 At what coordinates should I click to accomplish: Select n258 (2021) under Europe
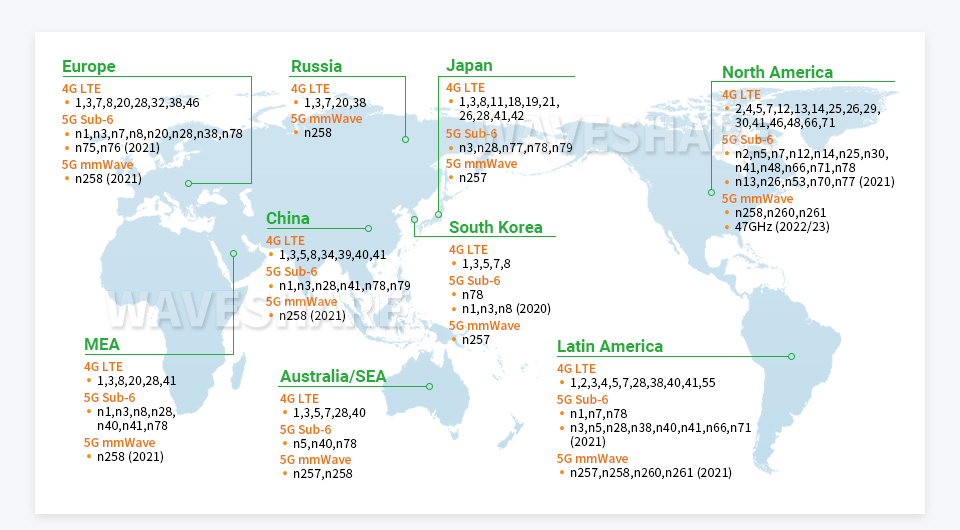click(108, 179)
